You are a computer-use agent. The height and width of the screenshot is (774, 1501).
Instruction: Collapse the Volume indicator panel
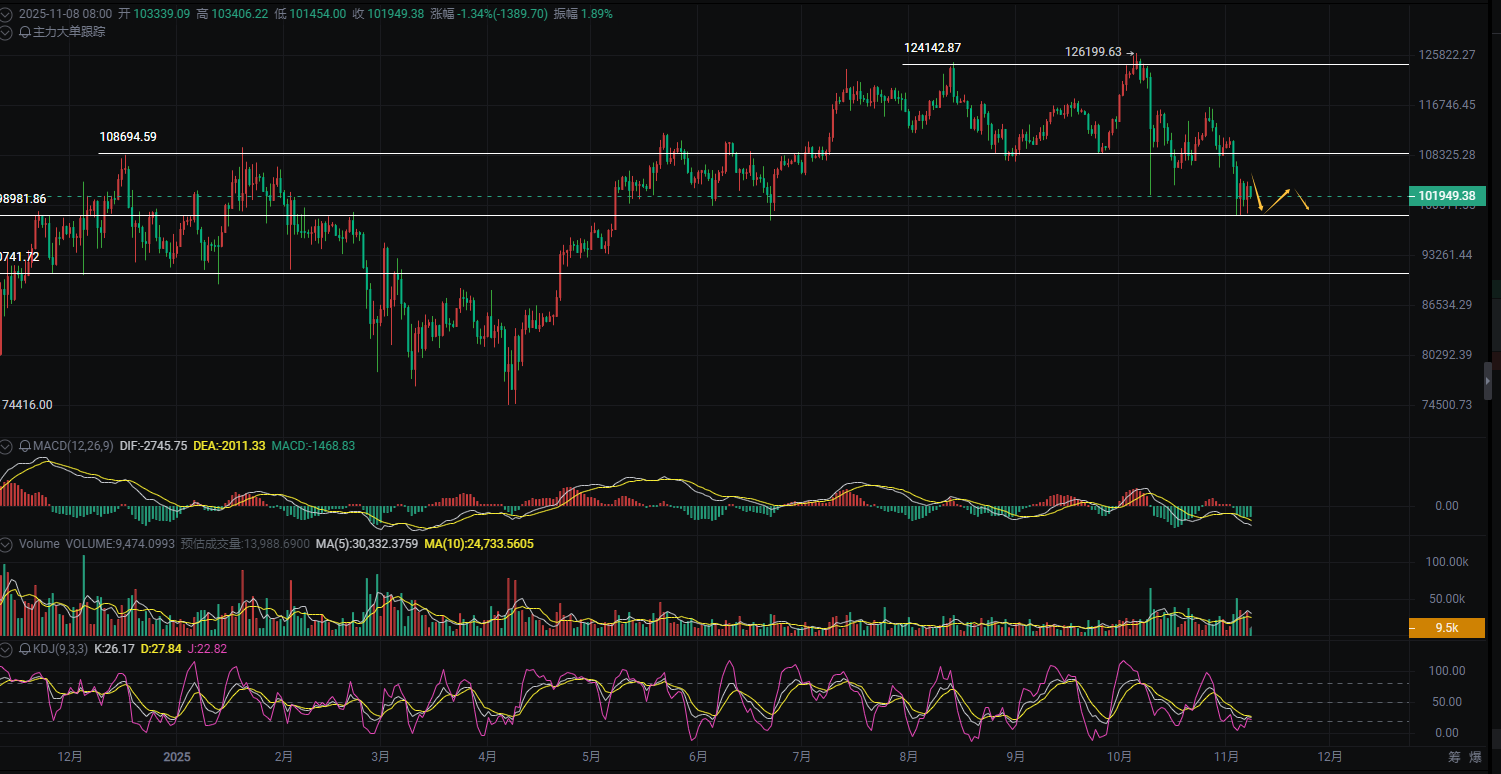(7, 544)
